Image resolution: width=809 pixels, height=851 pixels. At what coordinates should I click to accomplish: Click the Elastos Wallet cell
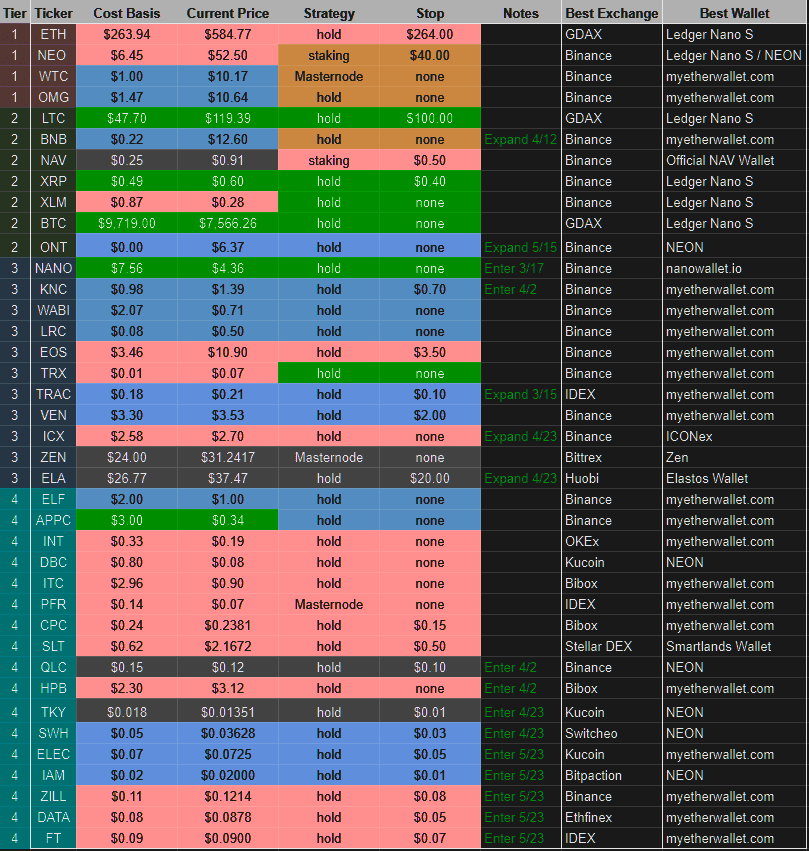[x=734, y=478]
